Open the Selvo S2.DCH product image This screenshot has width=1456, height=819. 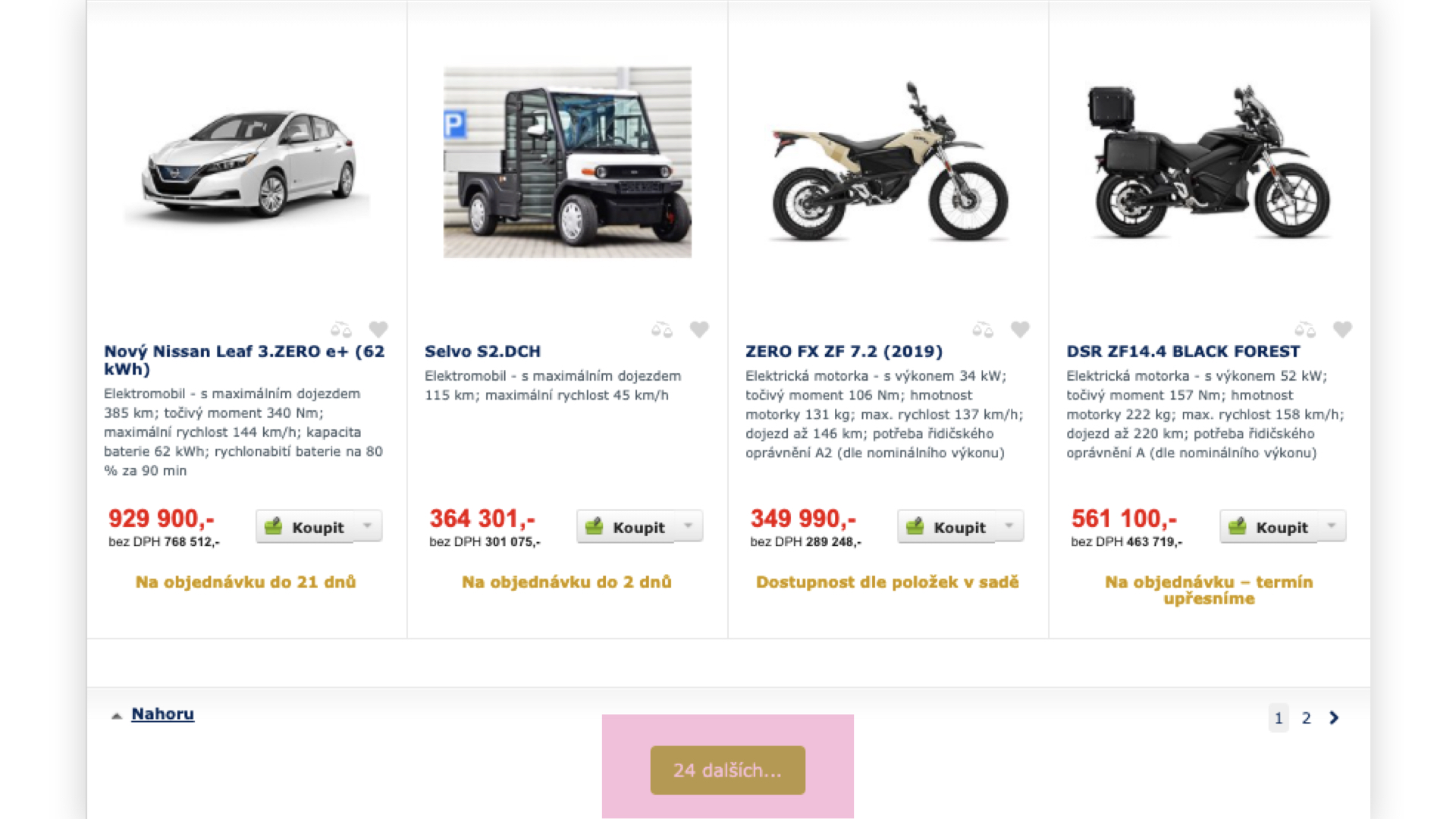coord(567,162)
